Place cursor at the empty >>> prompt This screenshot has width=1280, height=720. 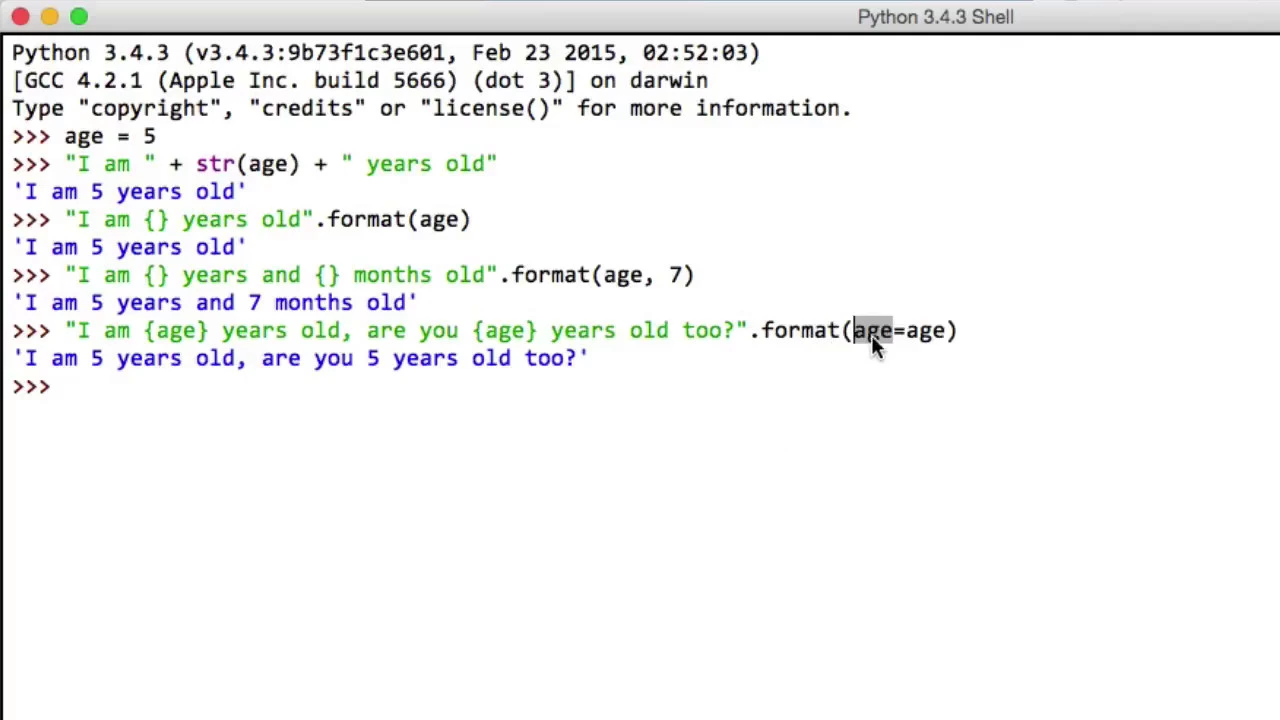click(60, 387)
